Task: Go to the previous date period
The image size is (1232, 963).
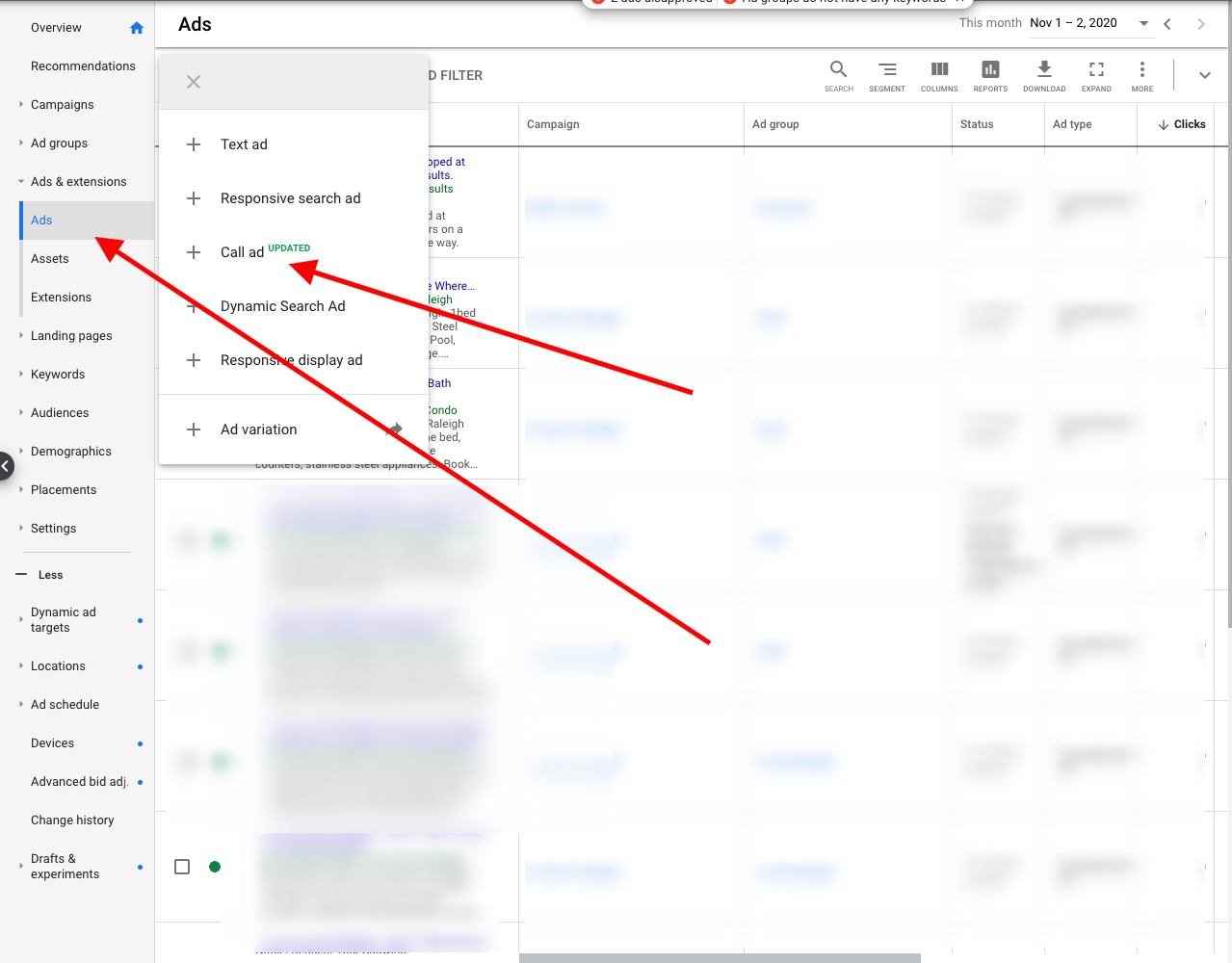Action: (x=1167, y=24)
